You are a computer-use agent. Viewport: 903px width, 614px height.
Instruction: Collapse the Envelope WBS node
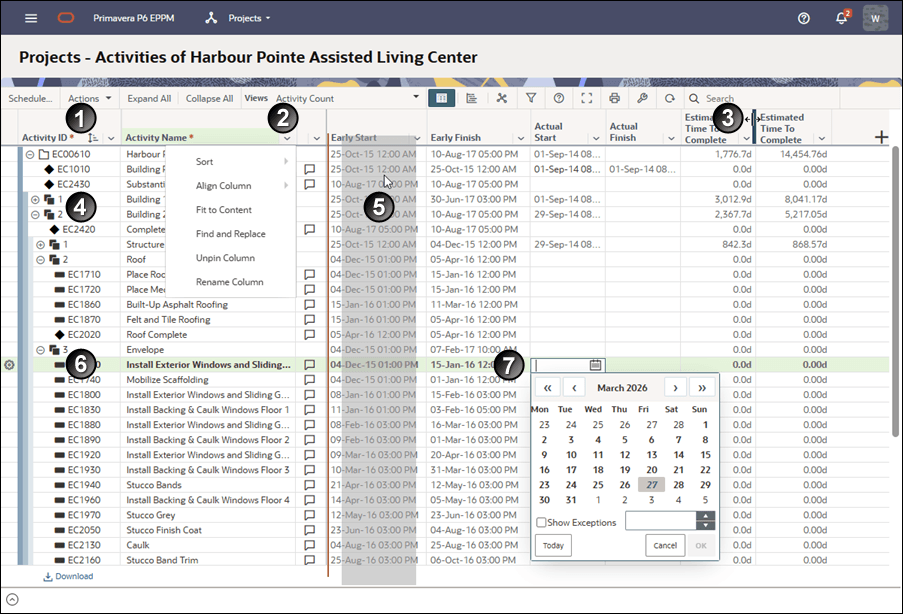point(40,350)
